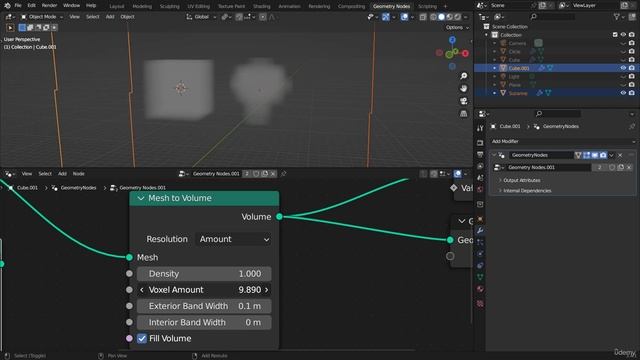Screen dimensions: 640x360
Task: Adjust the Density value slider
Action: [204, 274]
